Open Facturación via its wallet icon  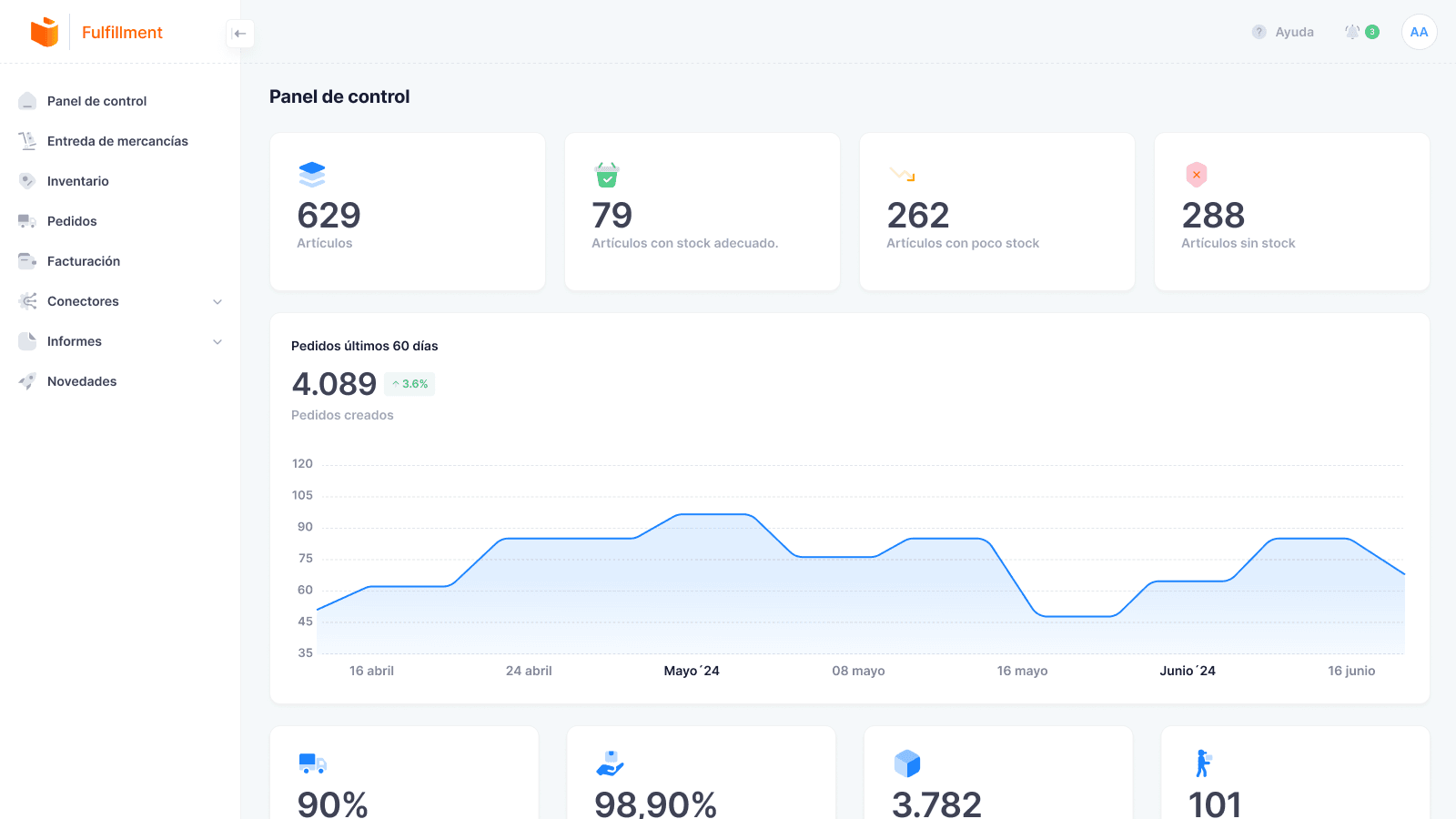coord(27,261)
